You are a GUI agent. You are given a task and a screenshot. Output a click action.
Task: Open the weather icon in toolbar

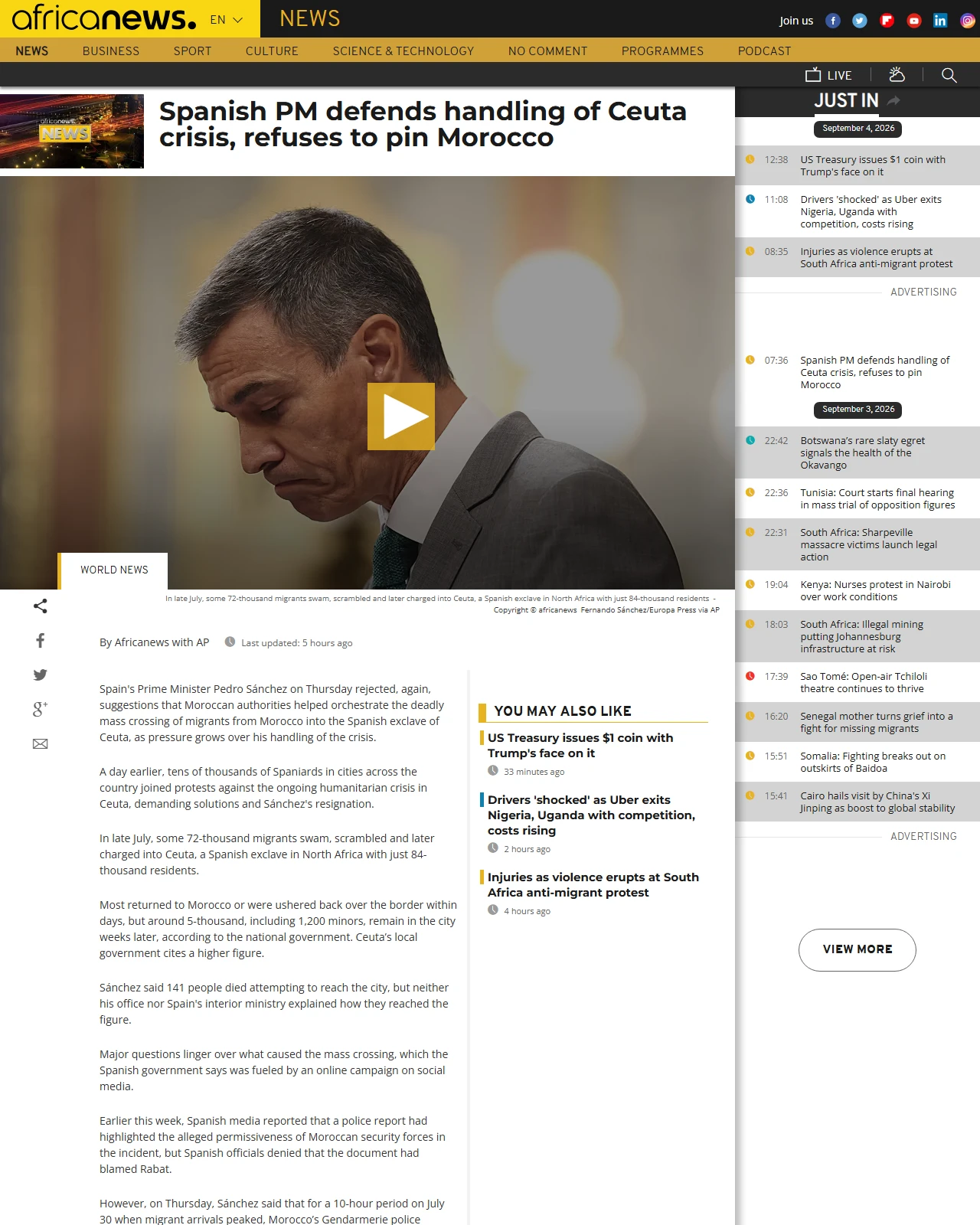(897, 74)
